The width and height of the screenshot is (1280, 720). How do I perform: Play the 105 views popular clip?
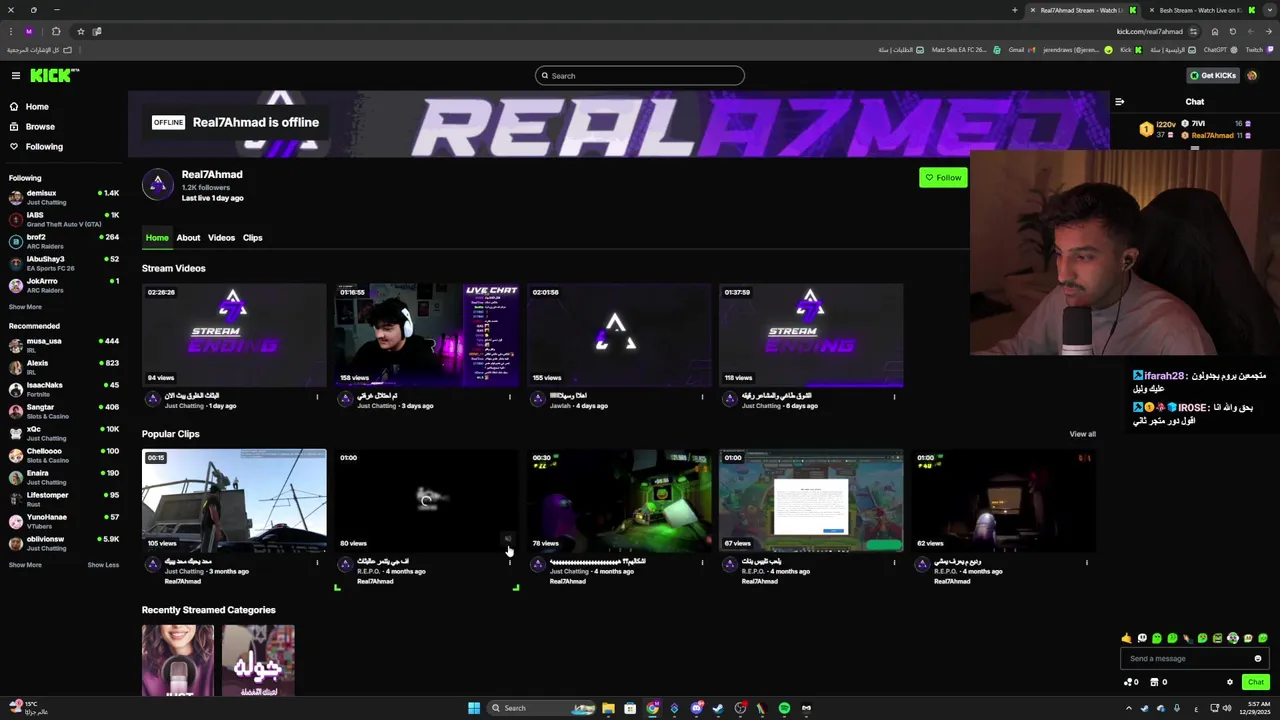coord(234,500)
